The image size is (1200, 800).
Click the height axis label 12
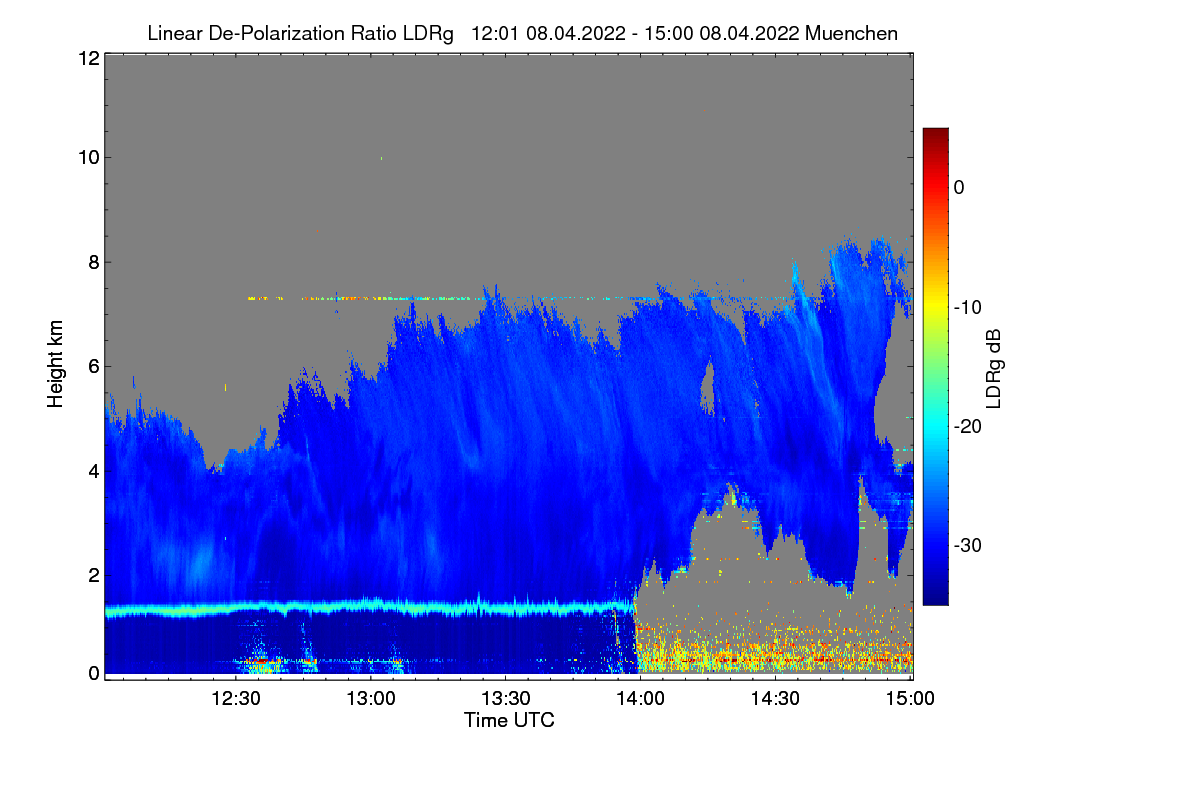coord(87,58)
